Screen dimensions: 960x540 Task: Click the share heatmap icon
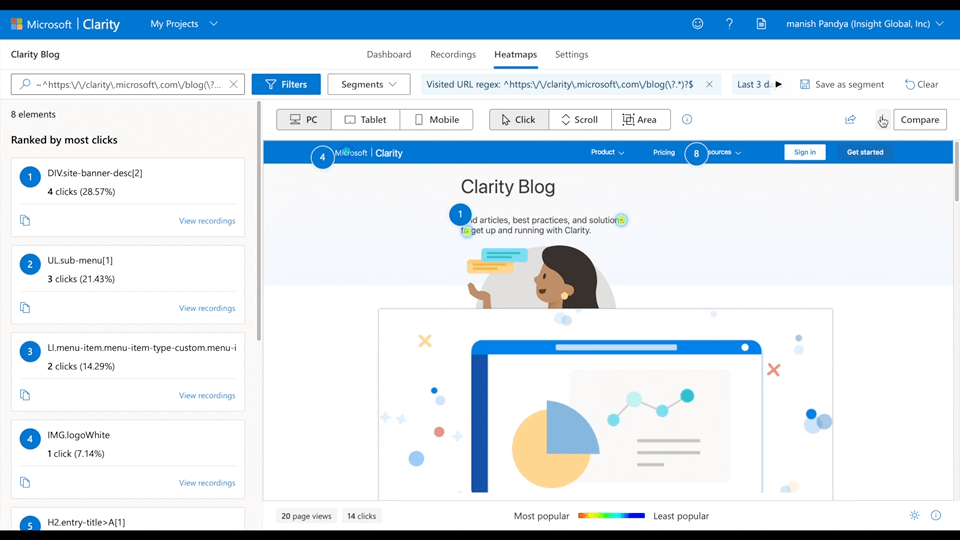[850, 120]
